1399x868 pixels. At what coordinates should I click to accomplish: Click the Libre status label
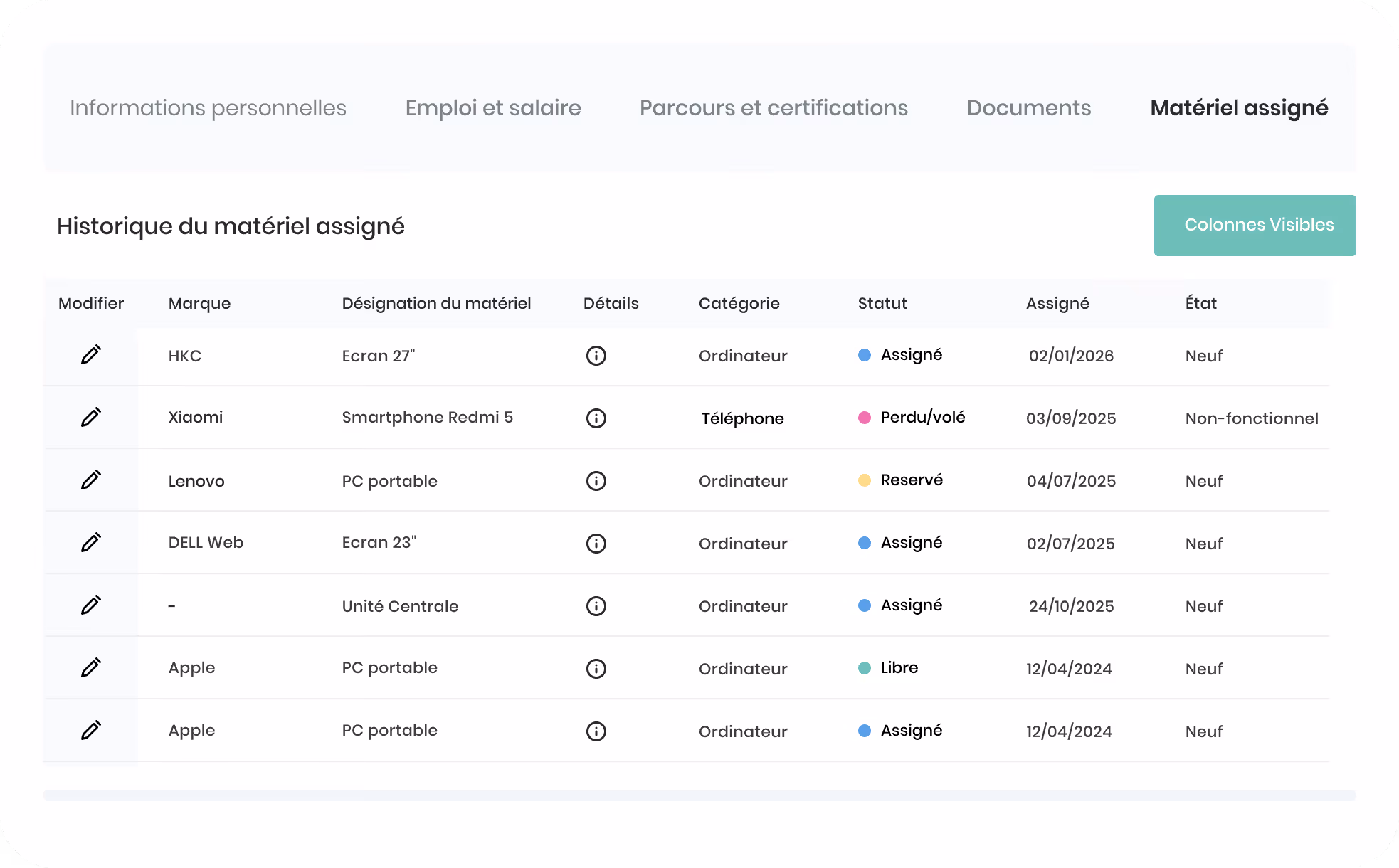(x=899, y=668)
